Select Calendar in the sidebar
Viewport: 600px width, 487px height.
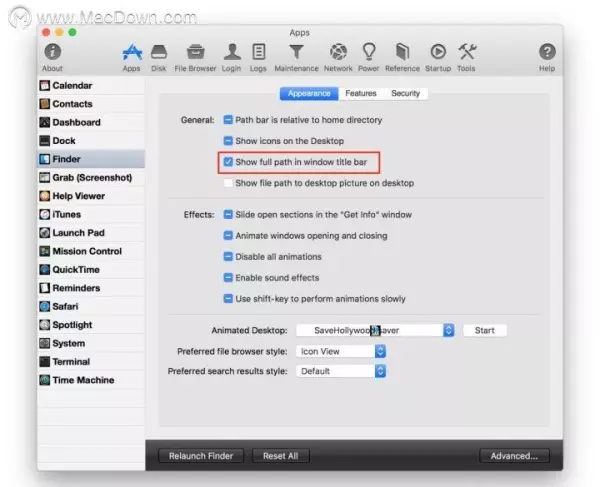pos(91,85)
